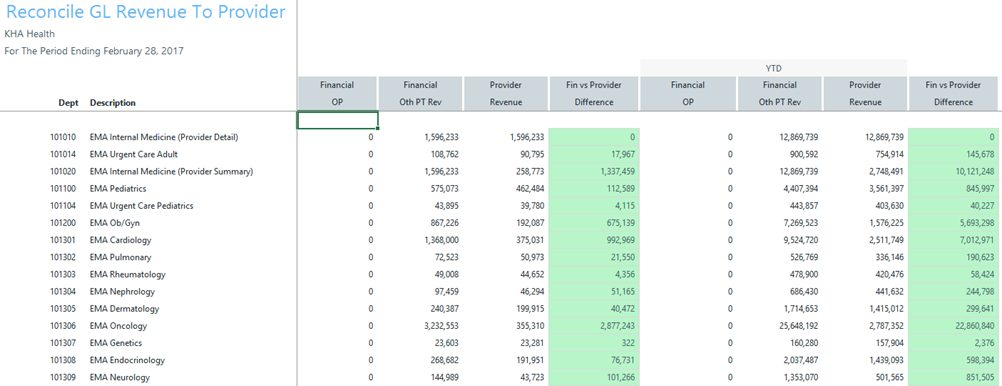This screenshot has width=1002, height=386.
Task: Select EMA Internal Medicine (Provider Detail) description
Action: click(x=164, y=137)
